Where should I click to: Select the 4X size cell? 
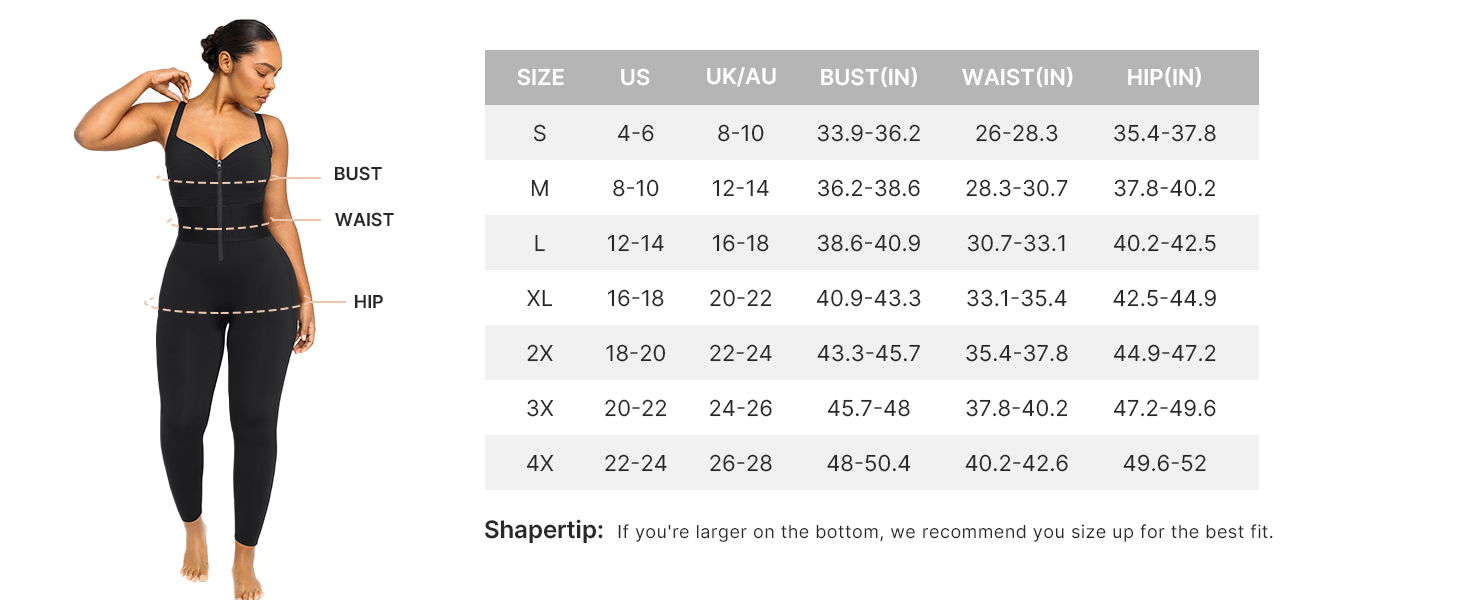(540, 463)
